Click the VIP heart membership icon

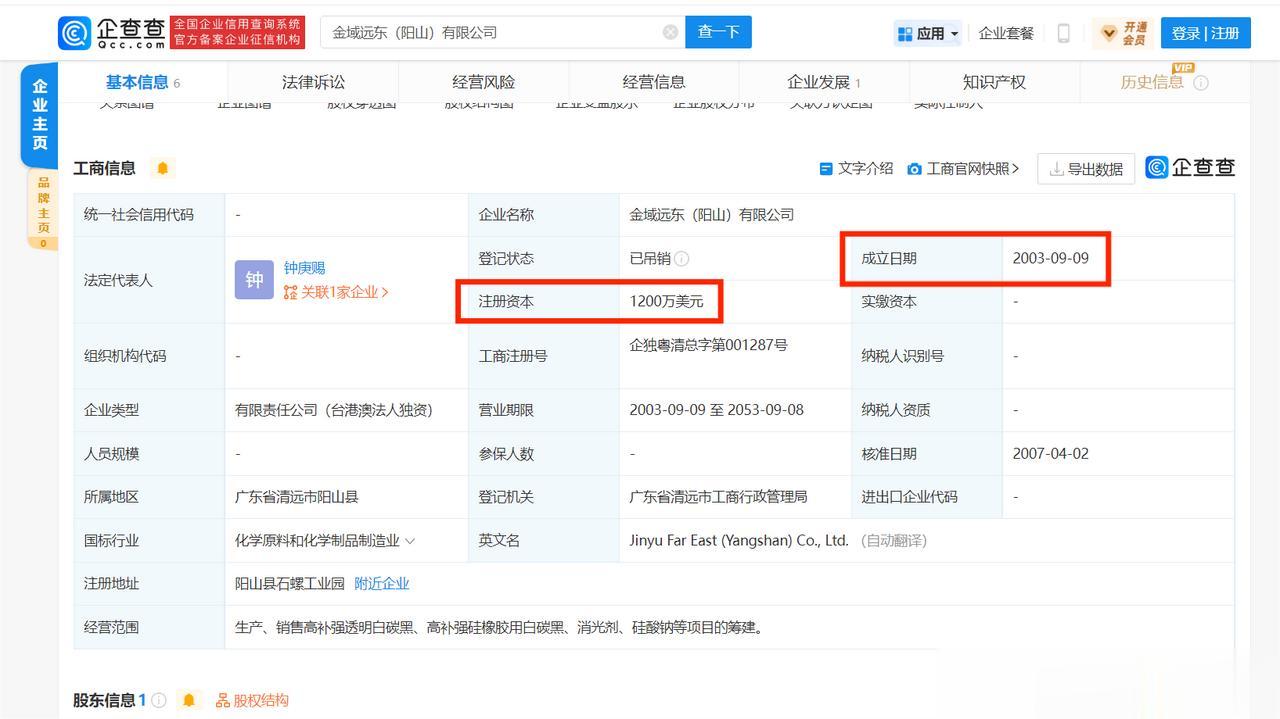point(1108,33)
